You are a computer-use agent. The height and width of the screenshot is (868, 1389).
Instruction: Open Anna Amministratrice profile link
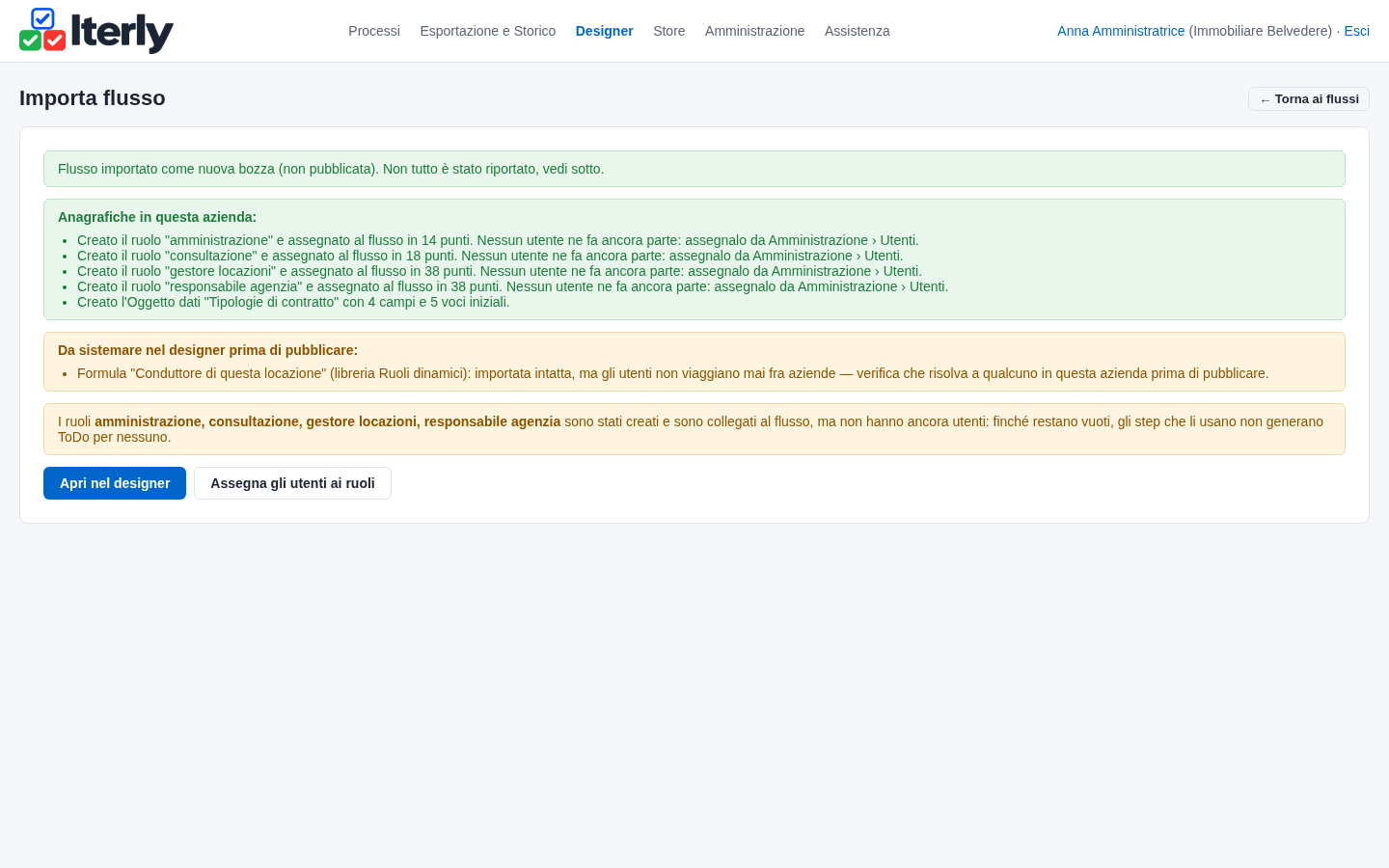(1121, 31)
